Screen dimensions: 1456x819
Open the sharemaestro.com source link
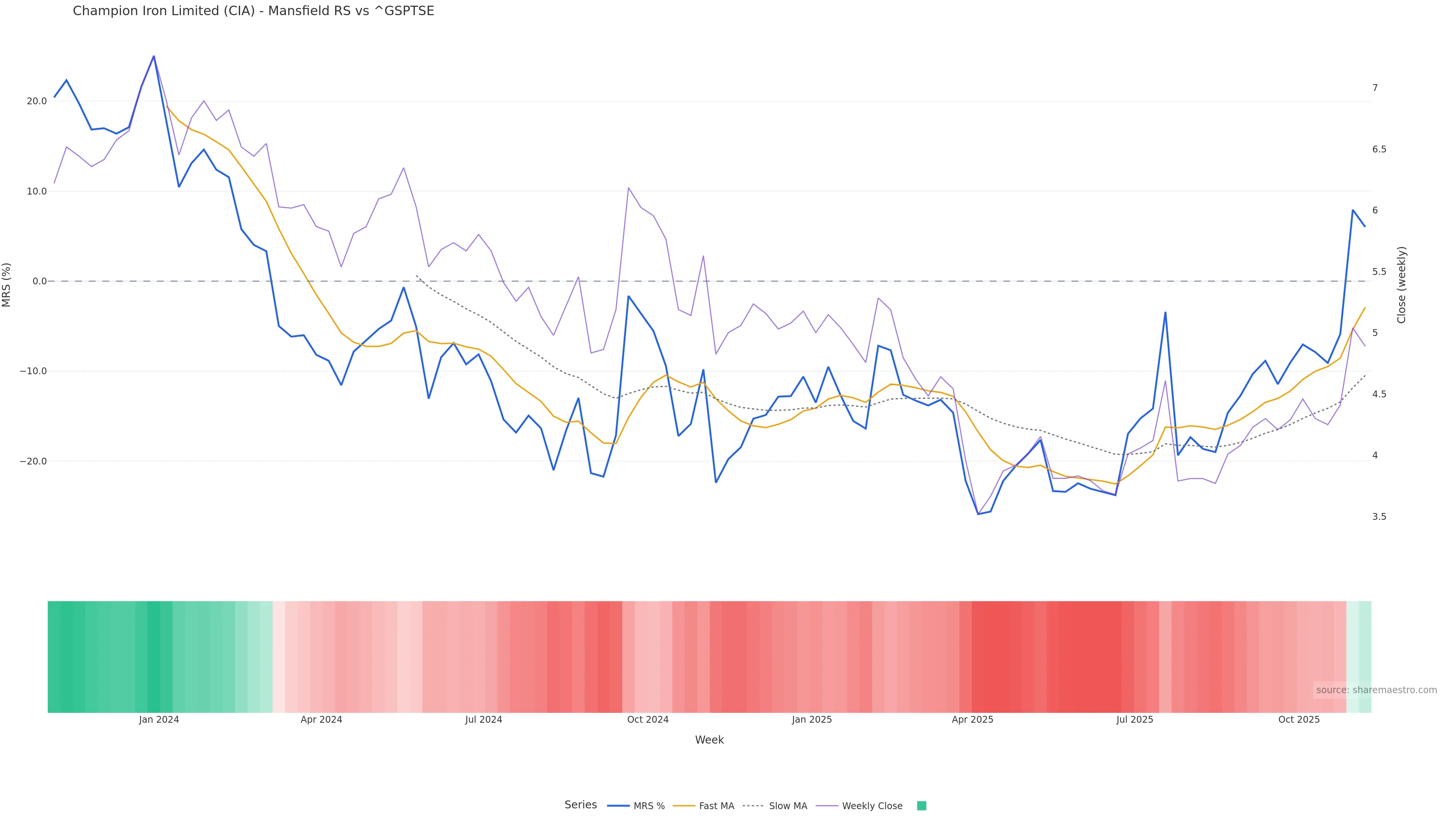[x=1376, y=690]
